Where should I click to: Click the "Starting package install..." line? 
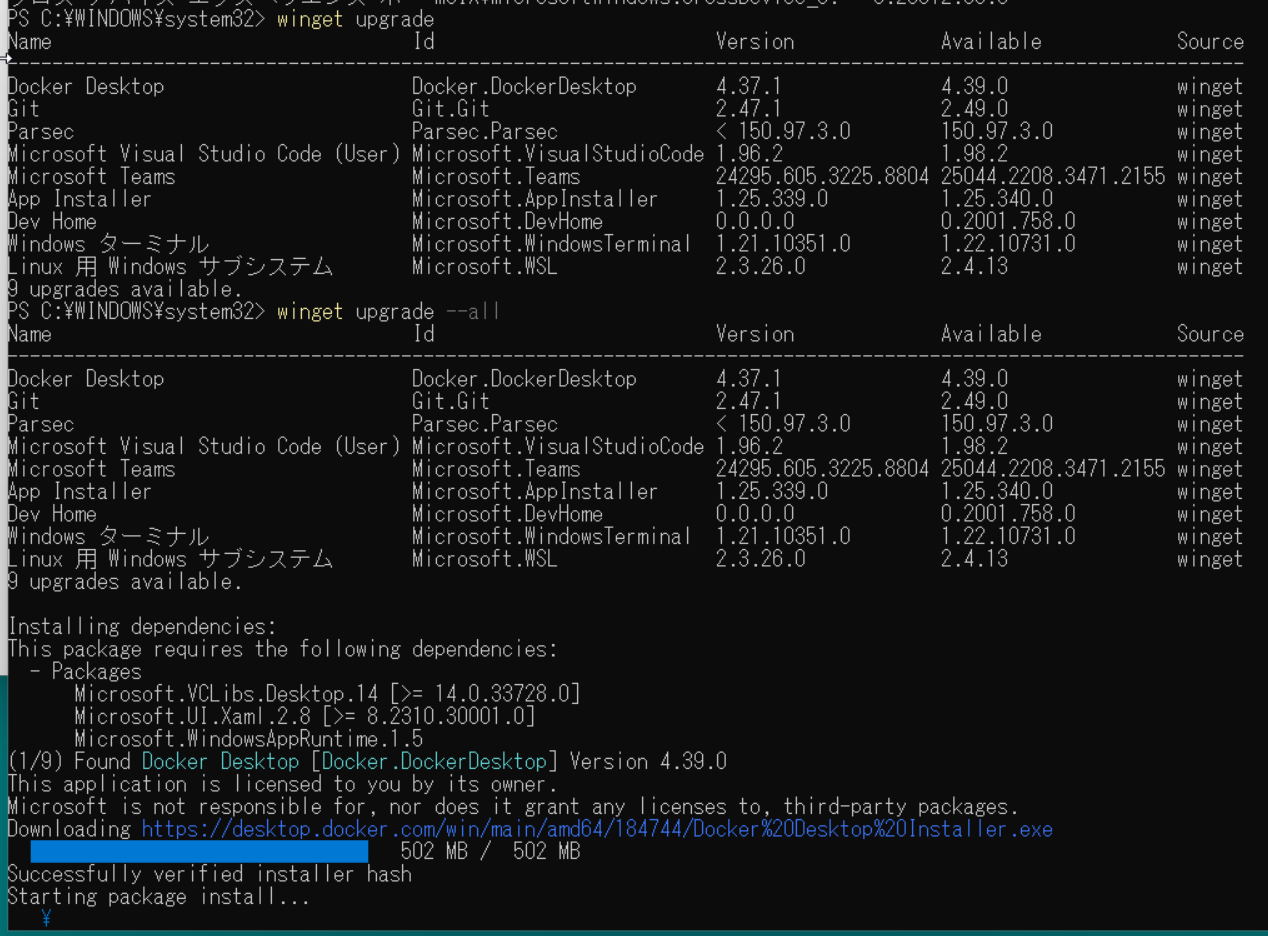click(x=158, y=896)
